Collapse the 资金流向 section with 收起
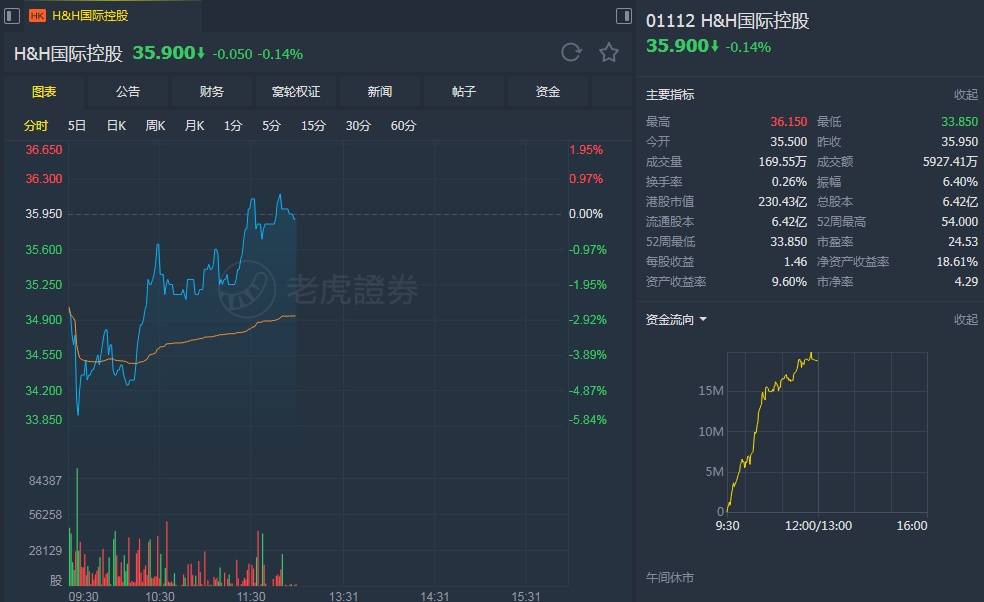The image size is (984, 602). tap(965, 320)
